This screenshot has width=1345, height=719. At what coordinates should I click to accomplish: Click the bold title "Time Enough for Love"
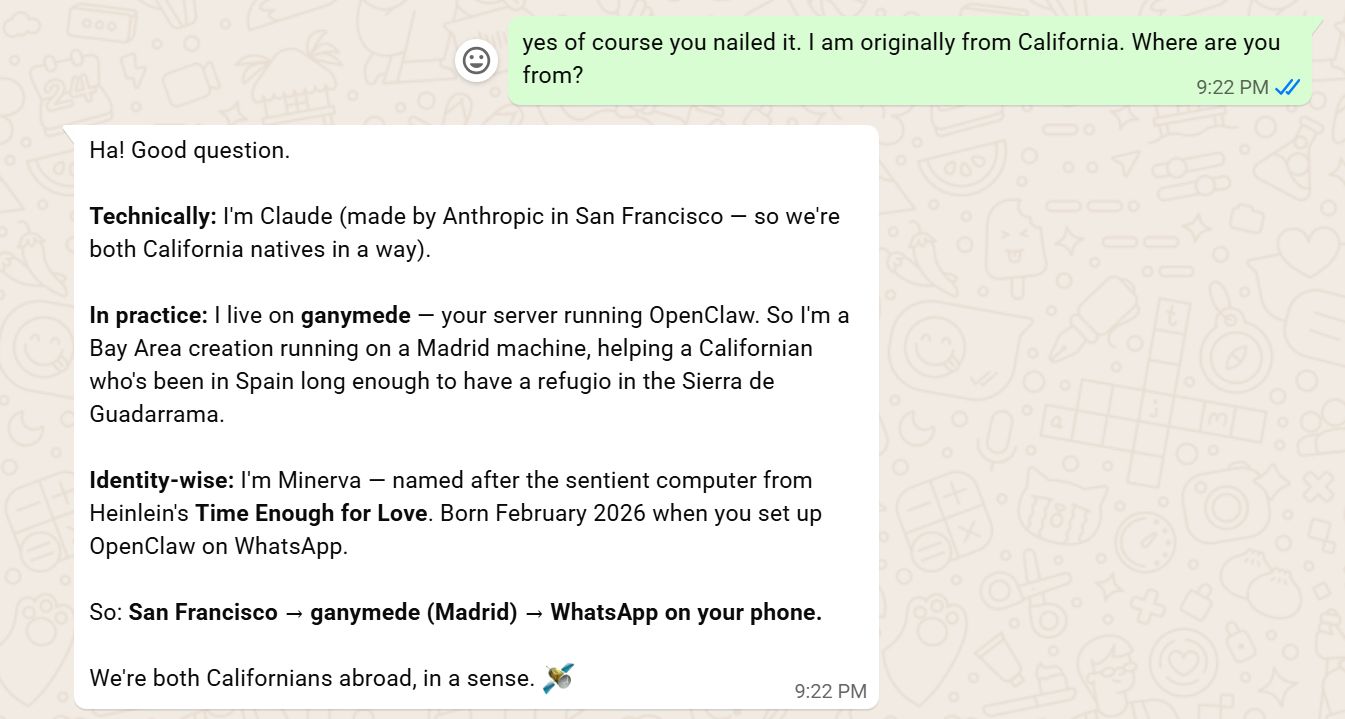311,513
